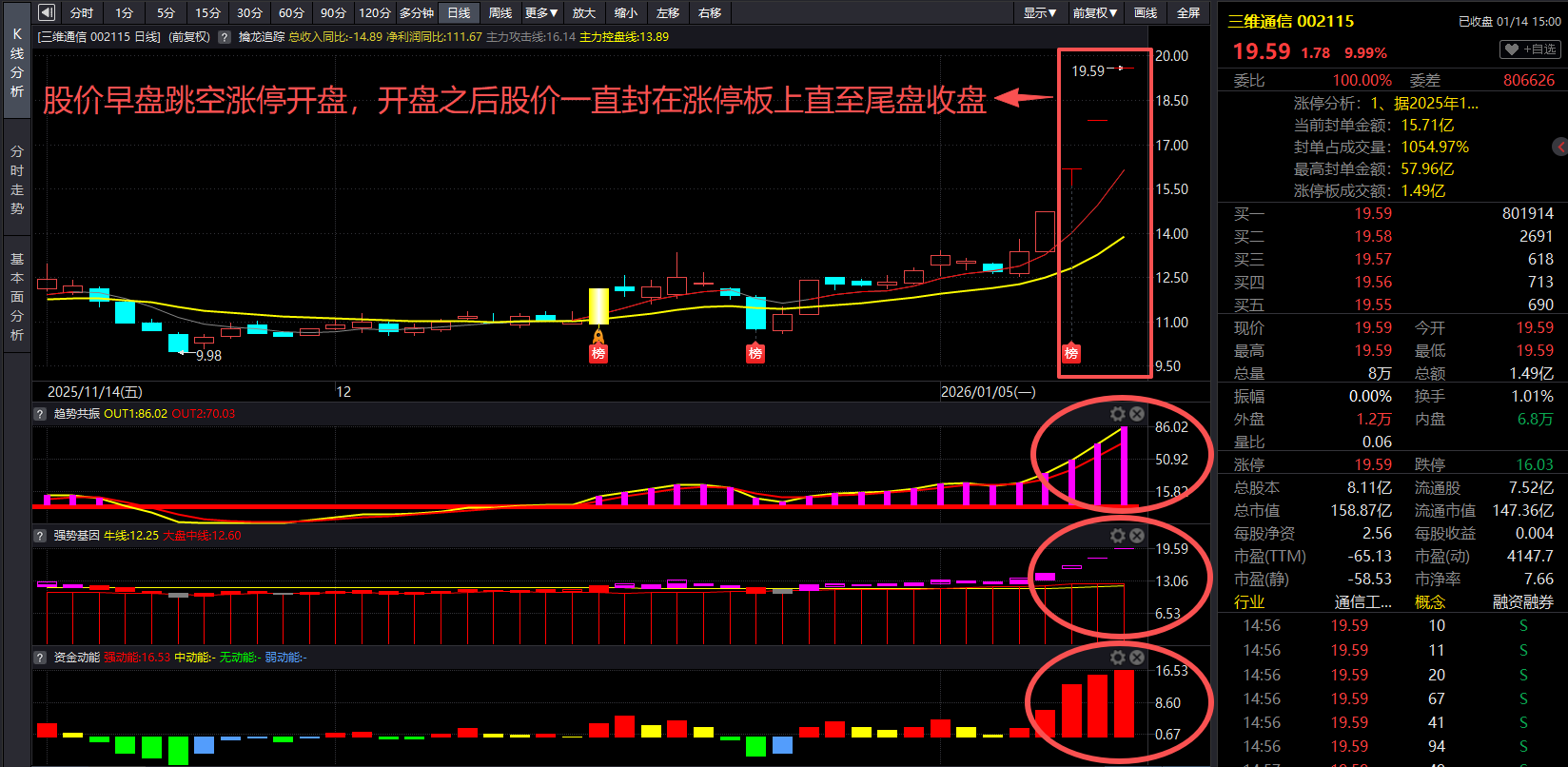
Task: Click the 趋势共振 indicator title
Action: click(x=77, y=414)
